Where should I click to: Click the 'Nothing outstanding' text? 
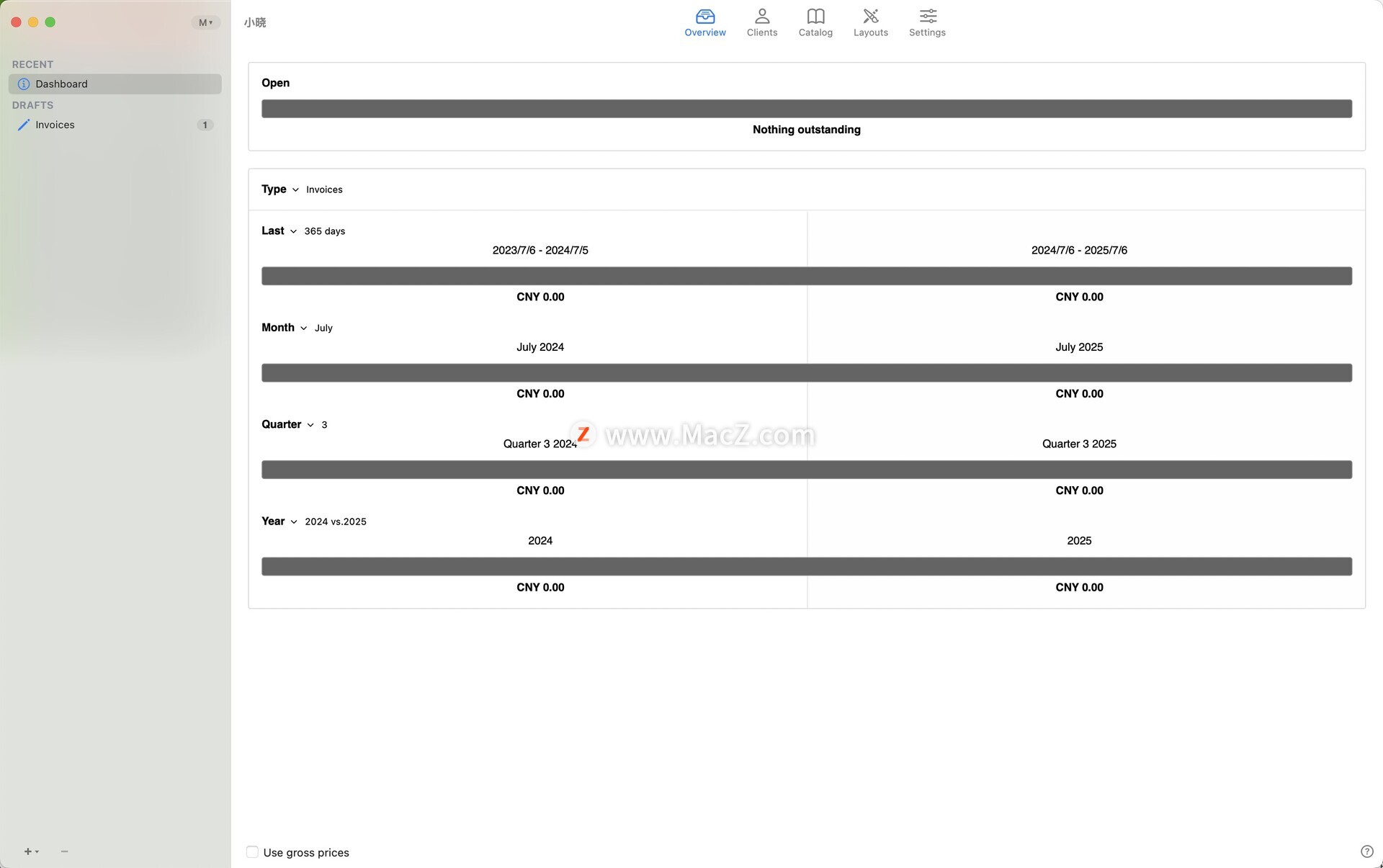pos(807,130)
